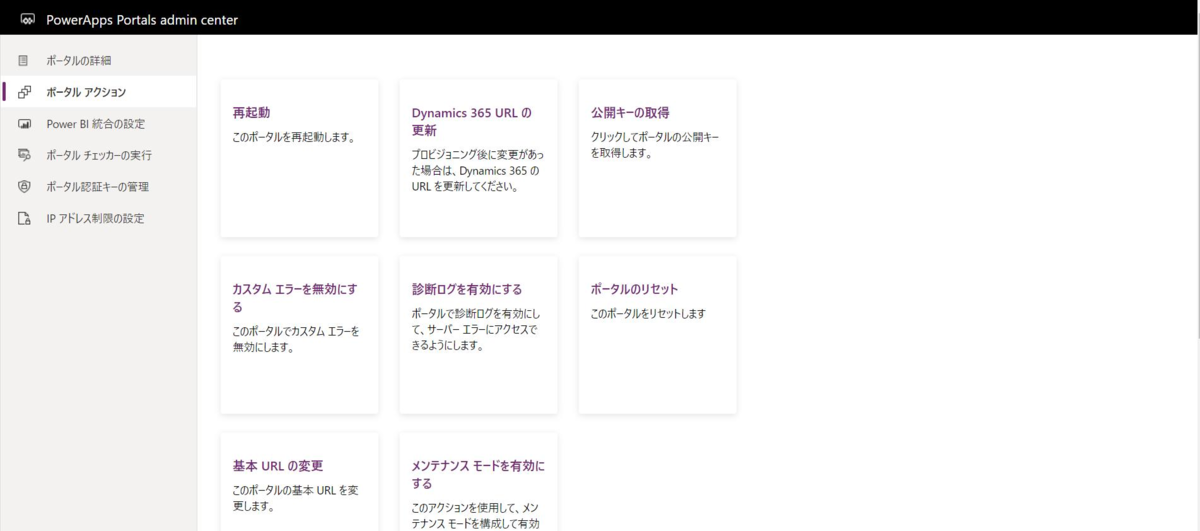Click text このポータルをリセットします
This screenshot has width=1200, height=531.
pos(648,314)
